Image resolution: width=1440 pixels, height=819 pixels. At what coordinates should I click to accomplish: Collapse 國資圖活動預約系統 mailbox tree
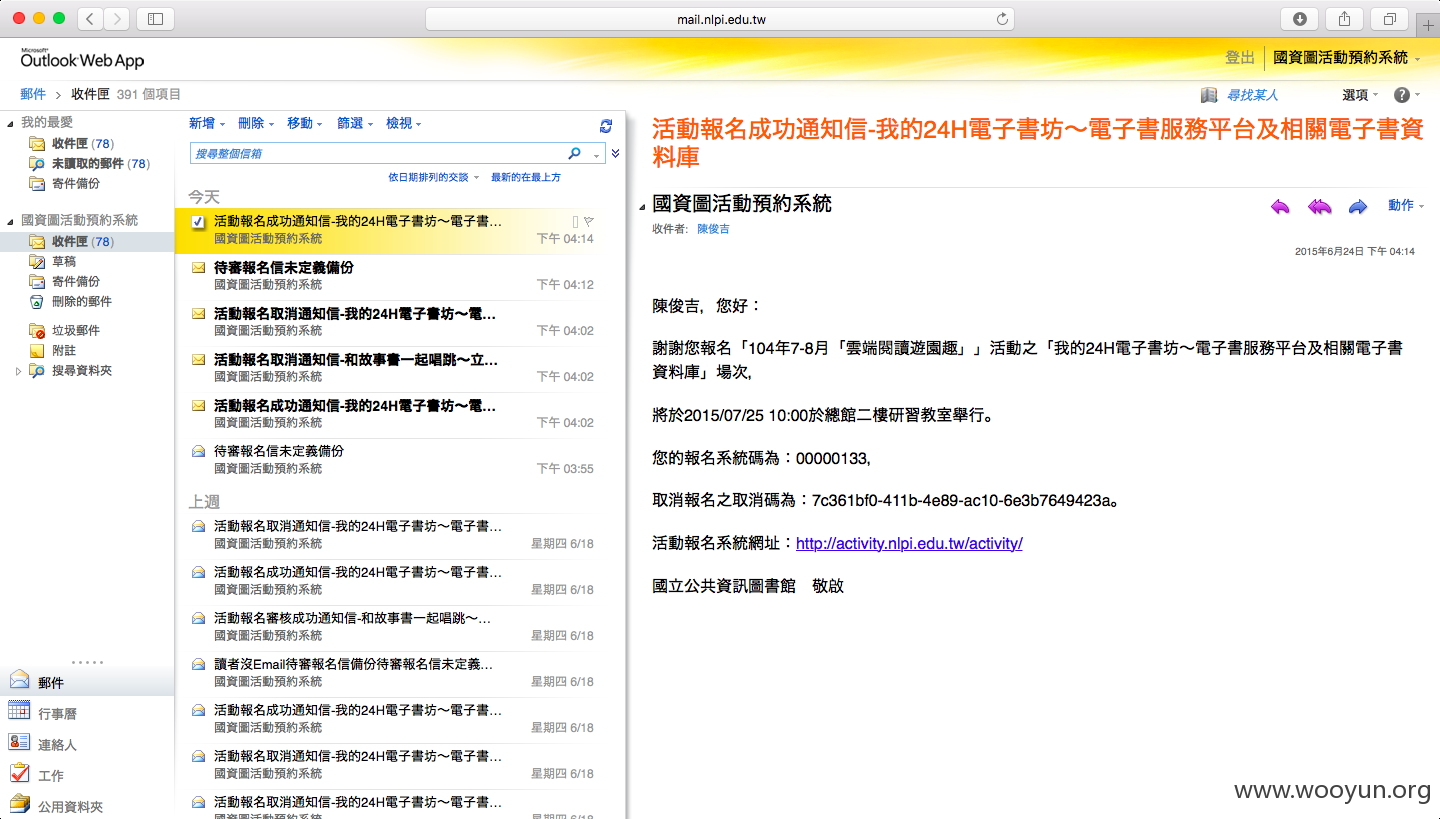pos(11,221)
